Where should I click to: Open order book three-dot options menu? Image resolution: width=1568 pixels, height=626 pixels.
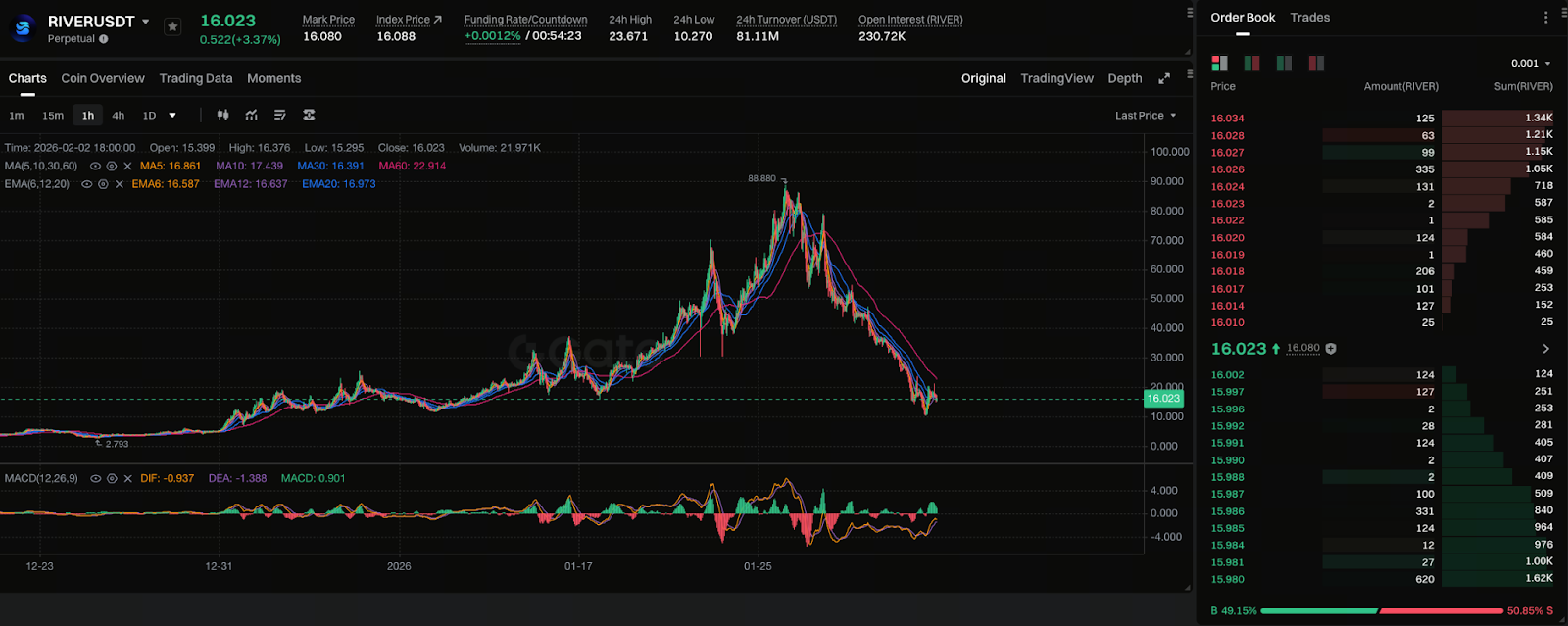coord(1546,18)
